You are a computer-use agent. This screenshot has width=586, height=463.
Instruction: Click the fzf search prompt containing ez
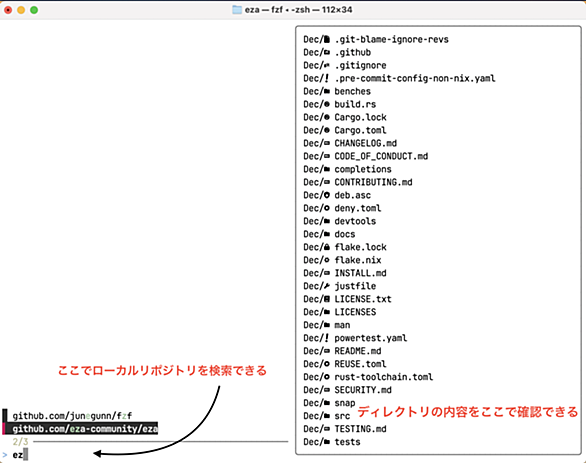click(x=18, y=455)
